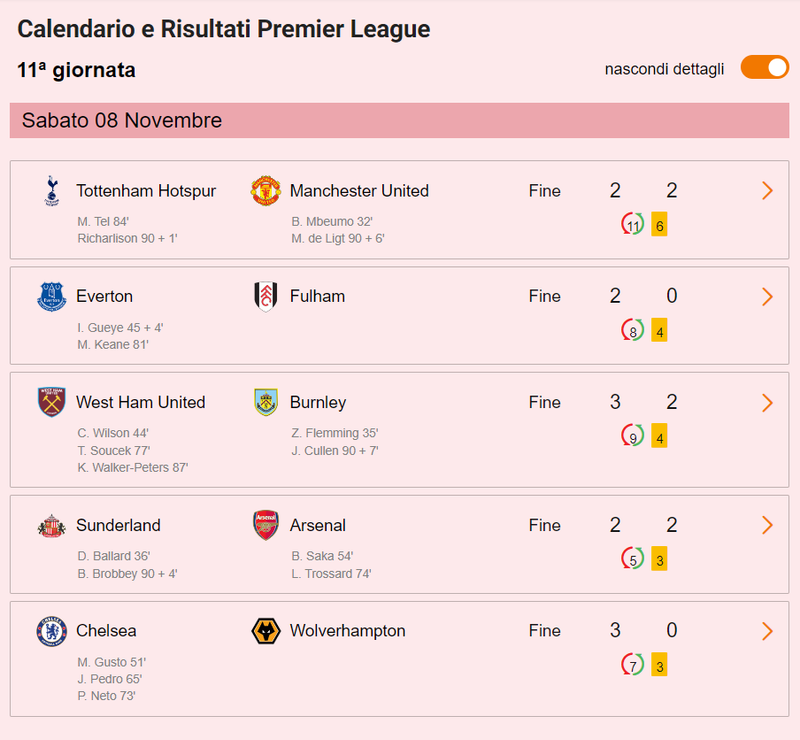Select the Sabato 08 Novembre date header
800x740 pixels.
[x=122, y=121]
